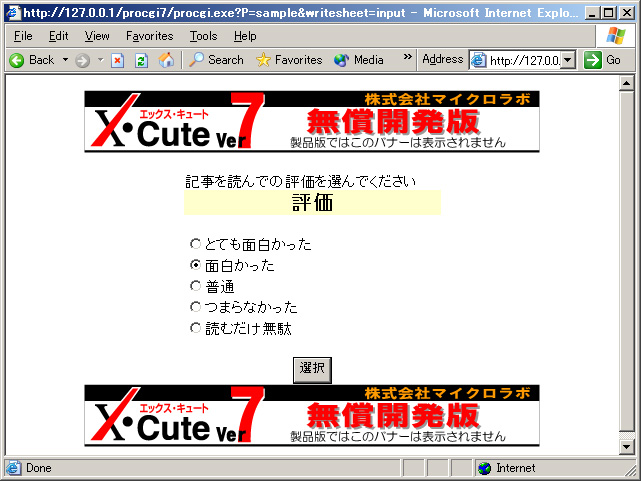Go back with the Back button
The height and width of the screenshot is (481, 641).
coord(32,60)
